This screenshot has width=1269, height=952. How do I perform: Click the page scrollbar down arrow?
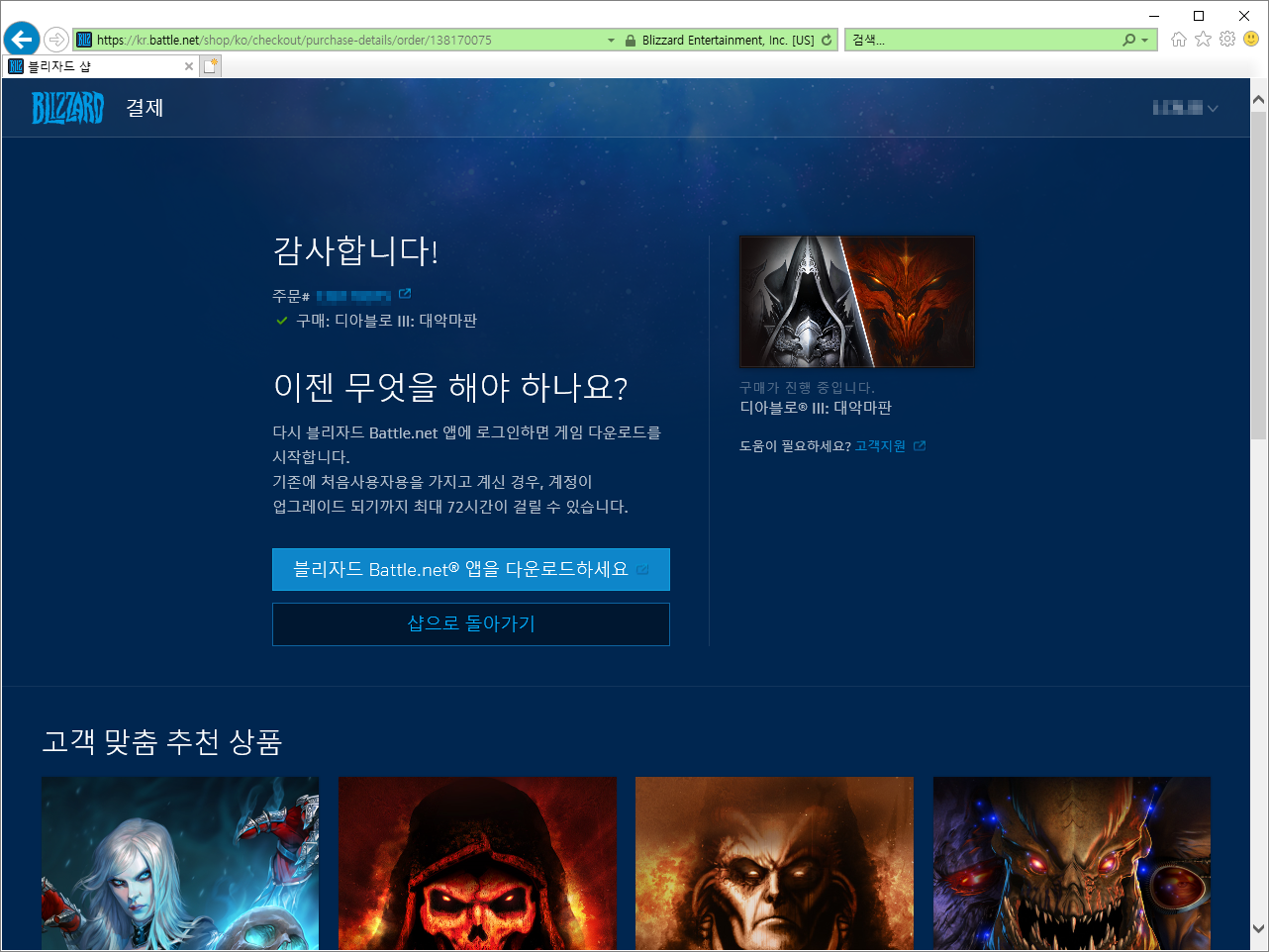(1259, 928)
